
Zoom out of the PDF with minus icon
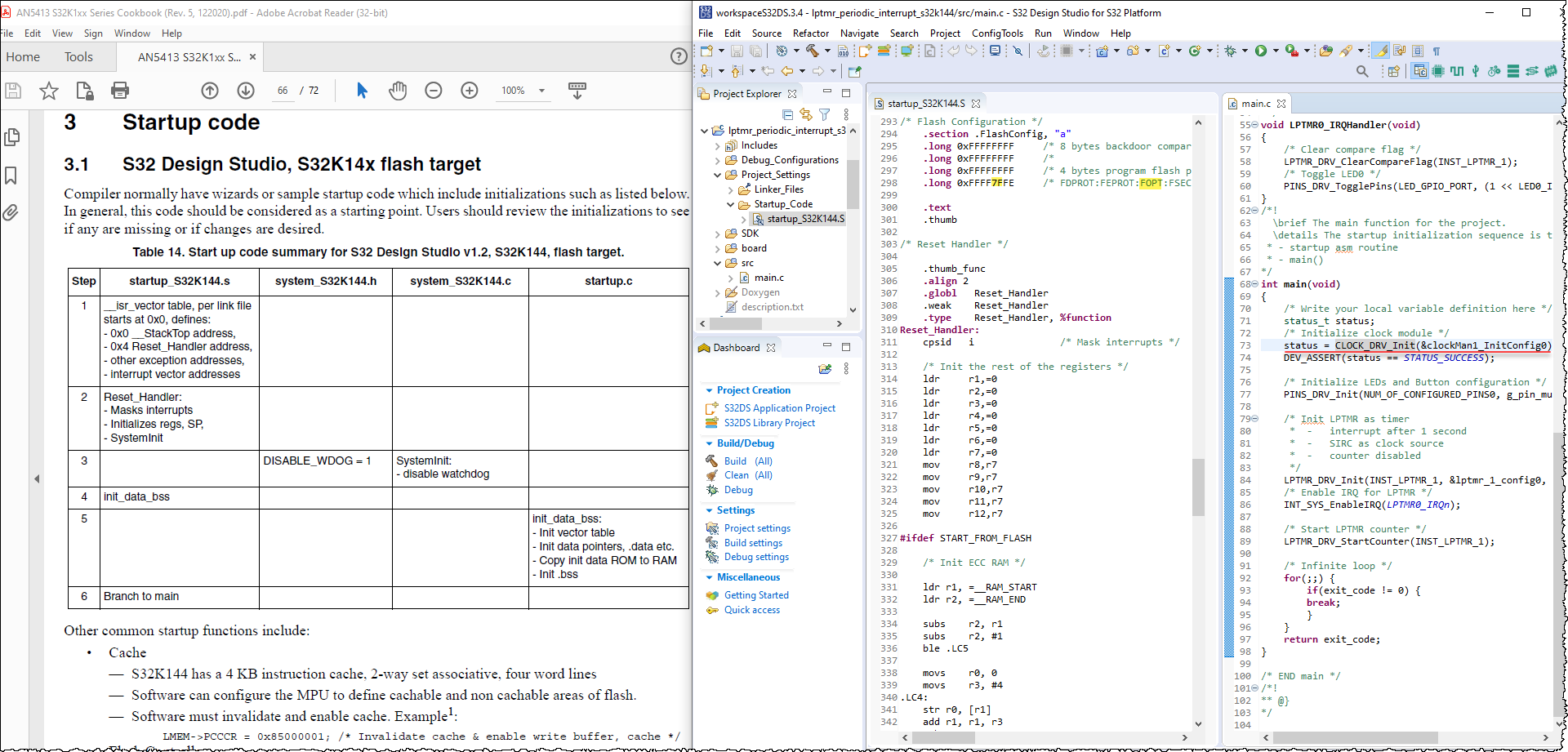click(x=434, y=91)
